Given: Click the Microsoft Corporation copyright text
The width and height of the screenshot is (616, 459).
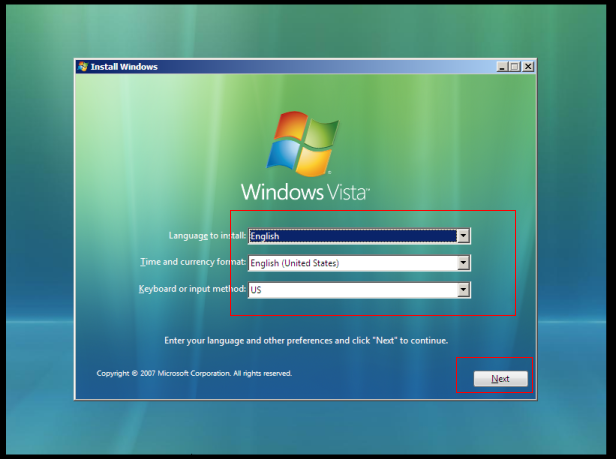Looking at the screenshot, I should [x=194, y=373].
